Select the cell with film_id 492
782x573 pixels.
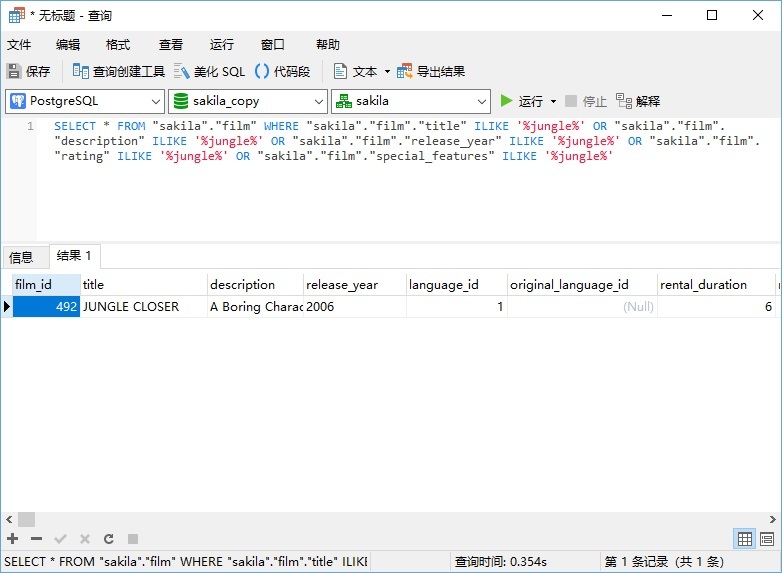[46, 307]
